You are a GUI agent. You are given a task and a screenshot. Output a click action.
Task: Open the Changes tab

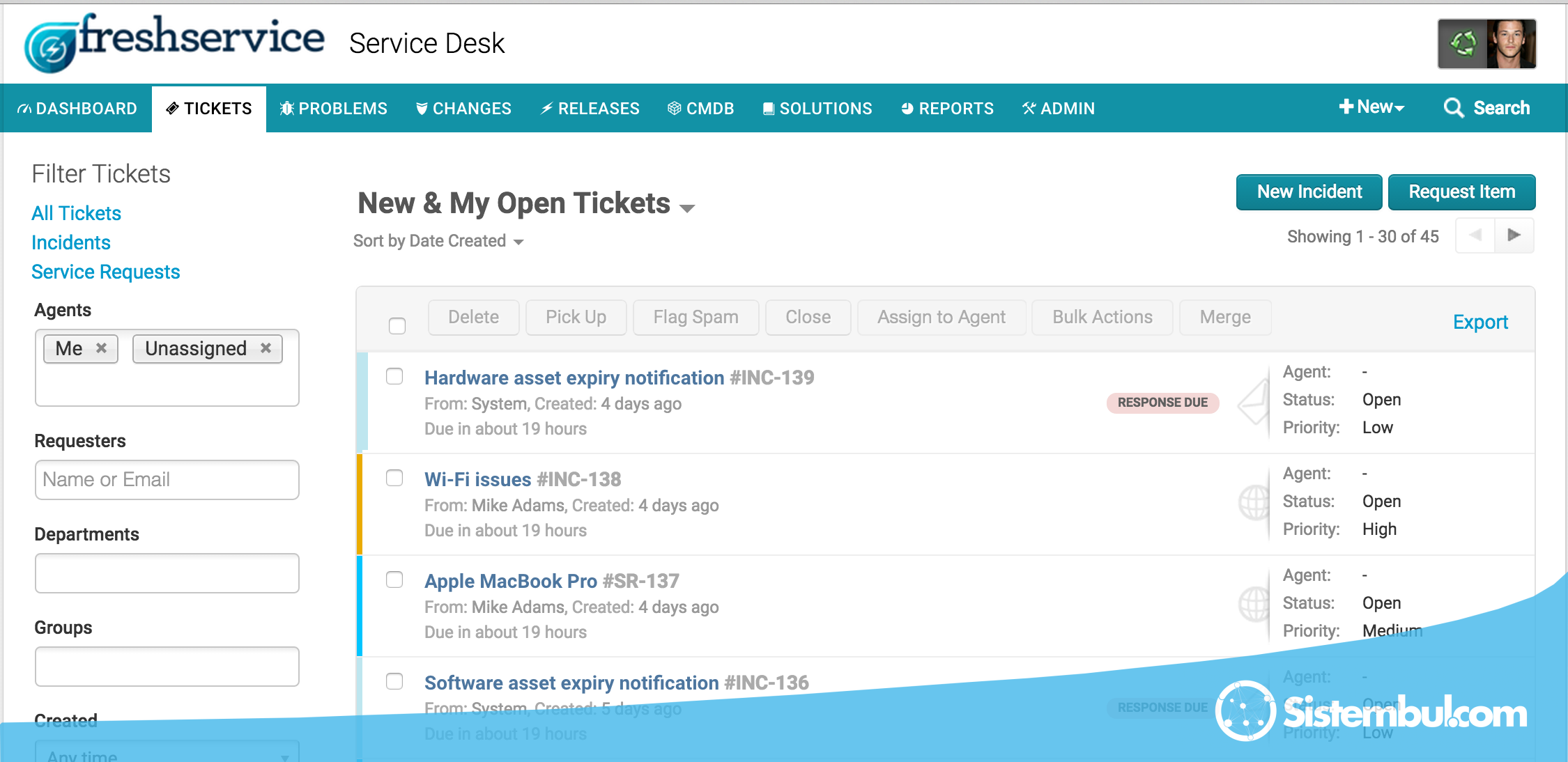(463, 109)
